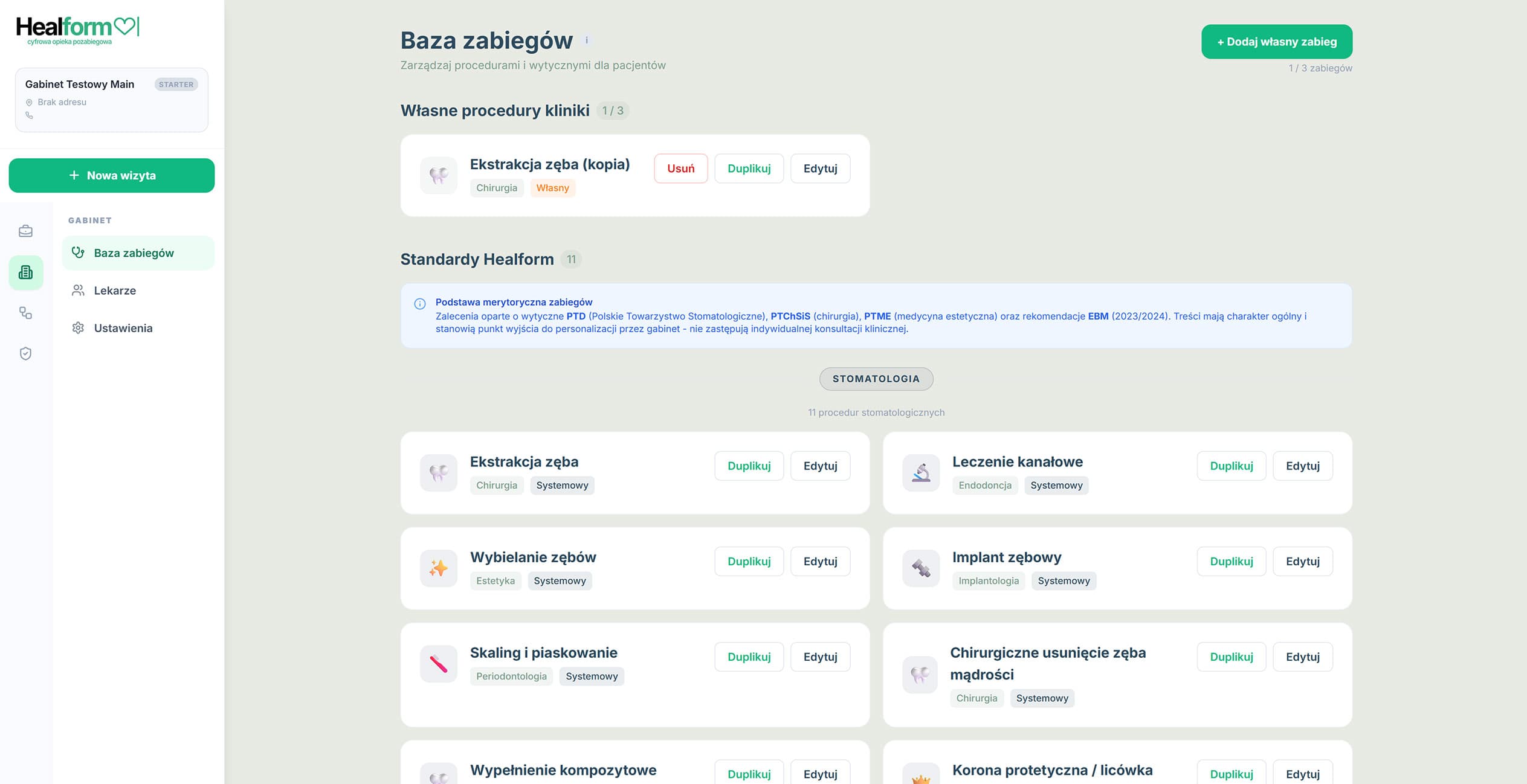Click the Gabinet Testowy Main clinic card
The width and height of the screenshot is (1527, 784).
[x=112, y=100]
